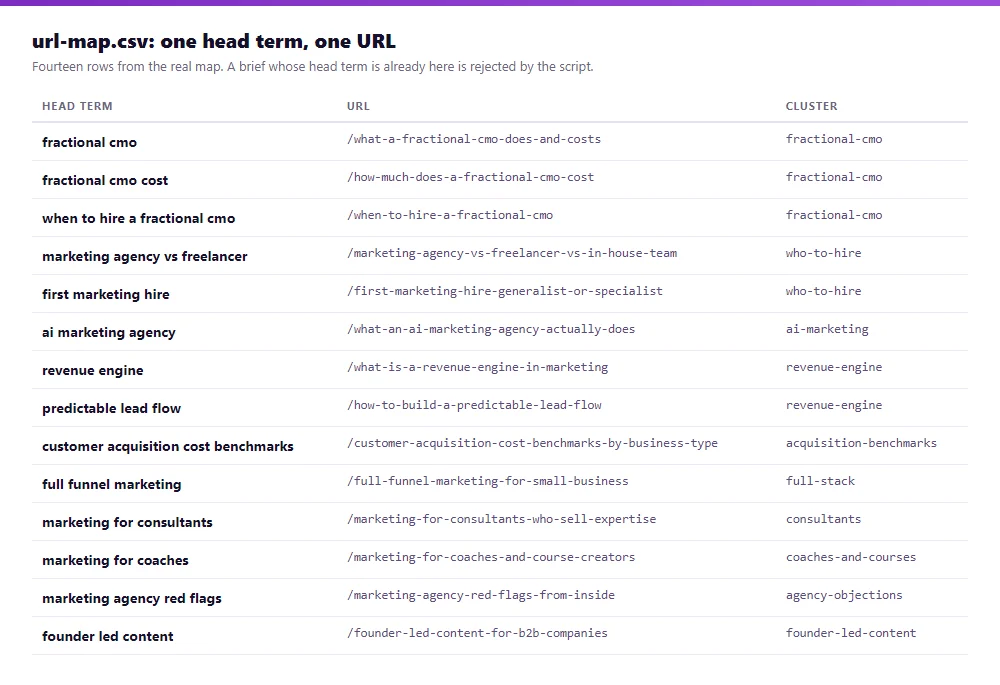Select cluster 'who-to-hire' in 'first marketing hire' row
The height and width of the screenshot is (685, 1000).
(823, 291)
